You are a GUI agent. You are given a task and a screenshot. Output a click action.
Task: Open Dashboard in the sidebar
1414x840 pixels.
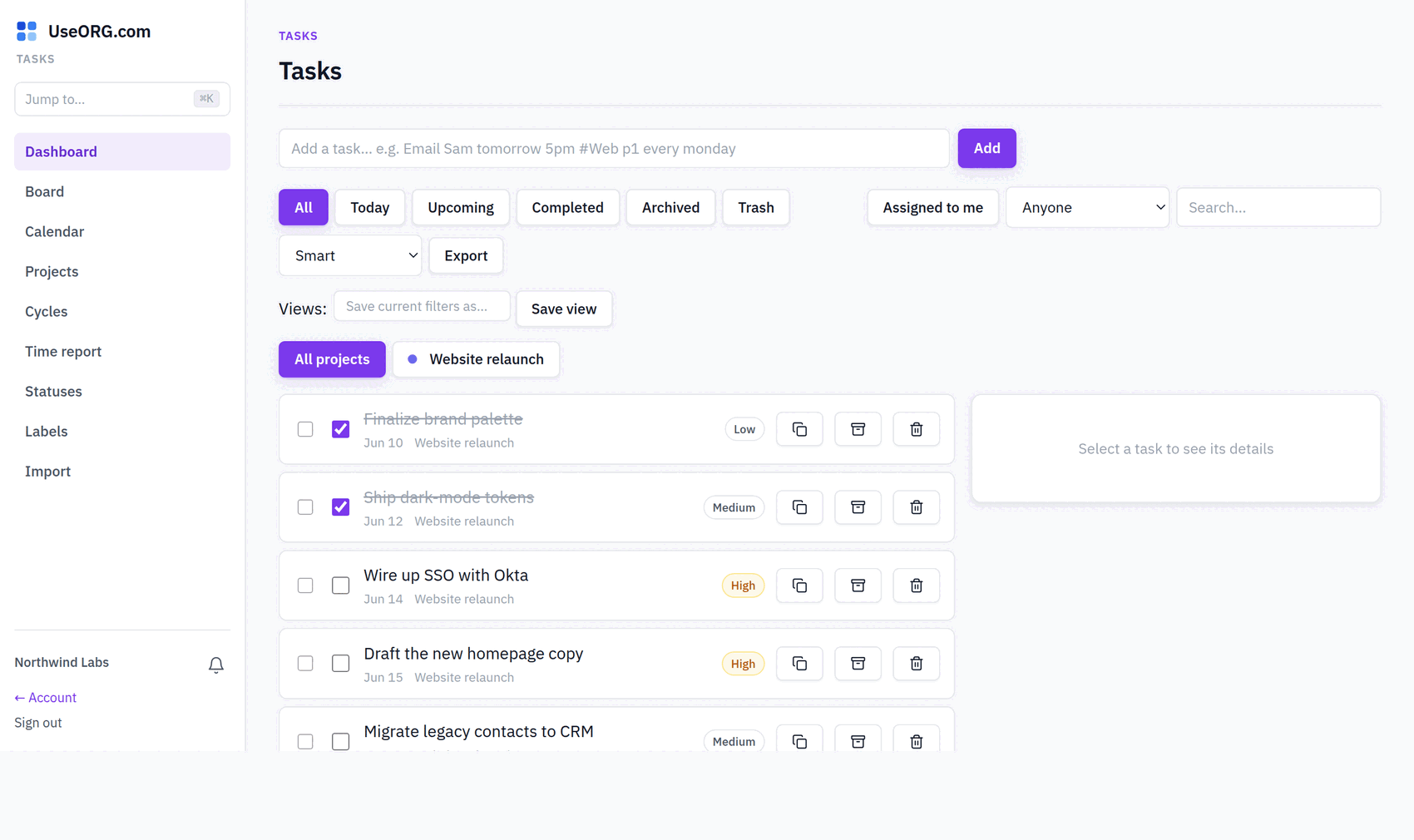(122, 151)
